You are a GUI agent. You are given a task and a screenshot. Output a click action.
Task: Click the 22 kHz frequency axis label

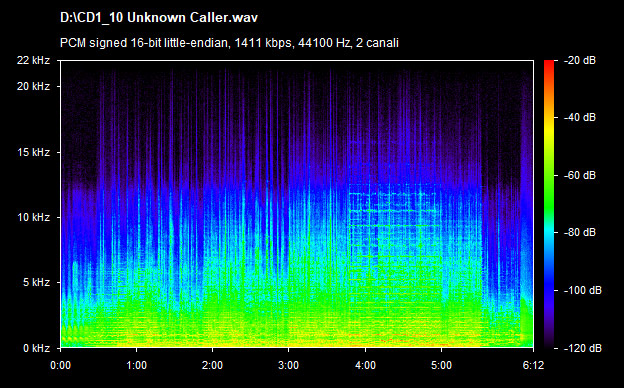pyautogui.click(x=33, y=60)
